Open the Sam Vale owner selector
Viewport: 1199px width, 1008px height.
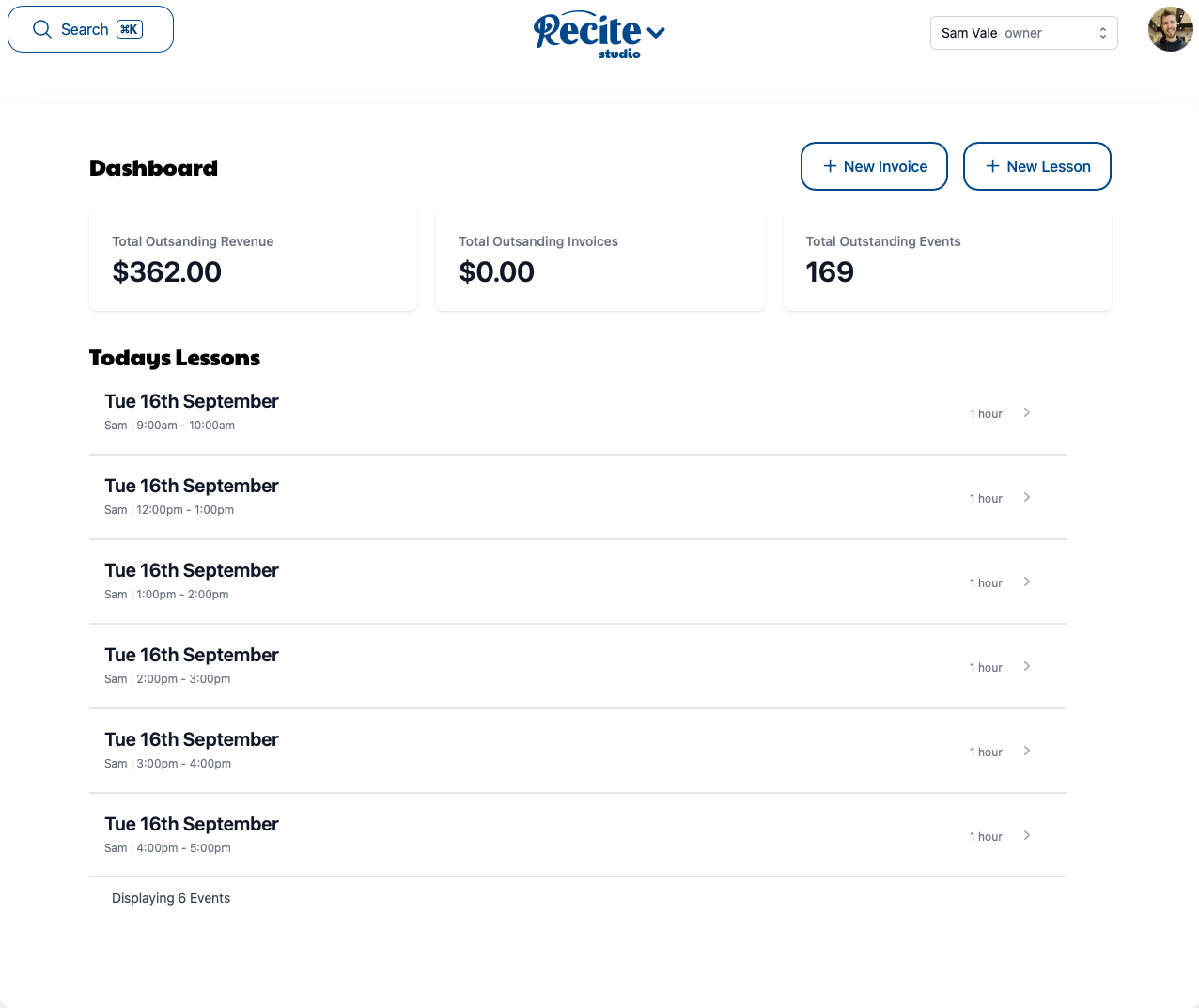(x=1023, y=33)
